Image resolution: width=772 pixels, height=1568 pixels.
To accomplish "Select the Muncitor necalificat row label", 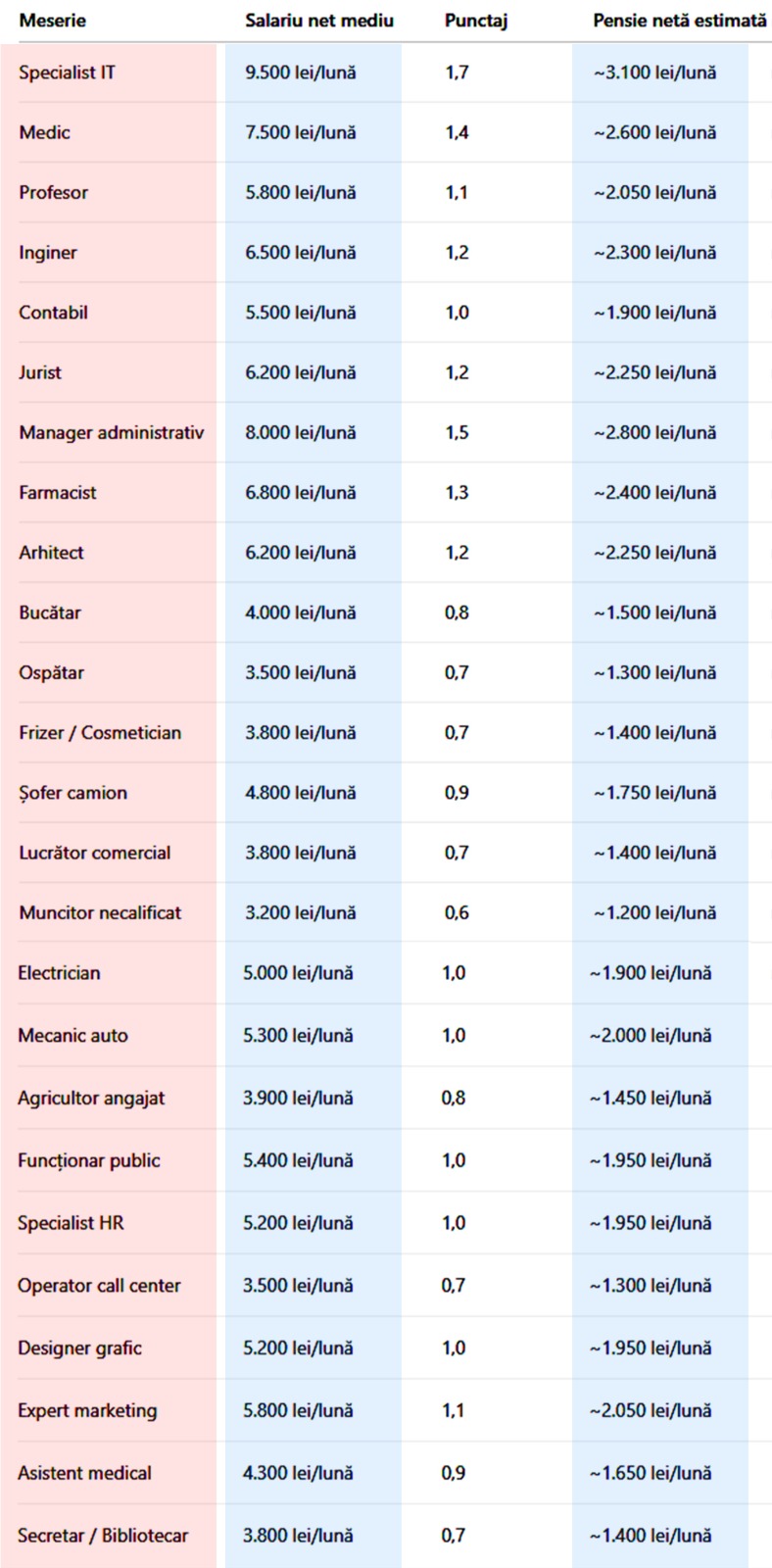I will [x=100, y=912].
